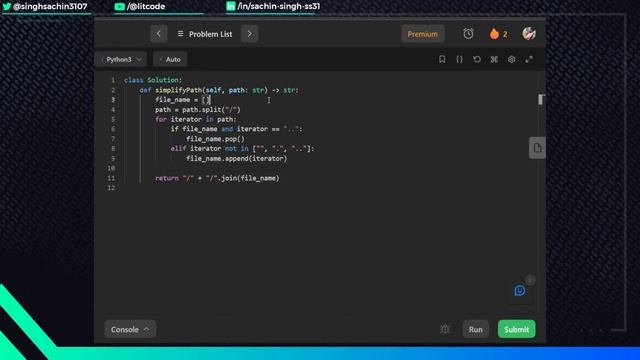Open editor settings gear
640x360 pixels.
coord(511,60)
